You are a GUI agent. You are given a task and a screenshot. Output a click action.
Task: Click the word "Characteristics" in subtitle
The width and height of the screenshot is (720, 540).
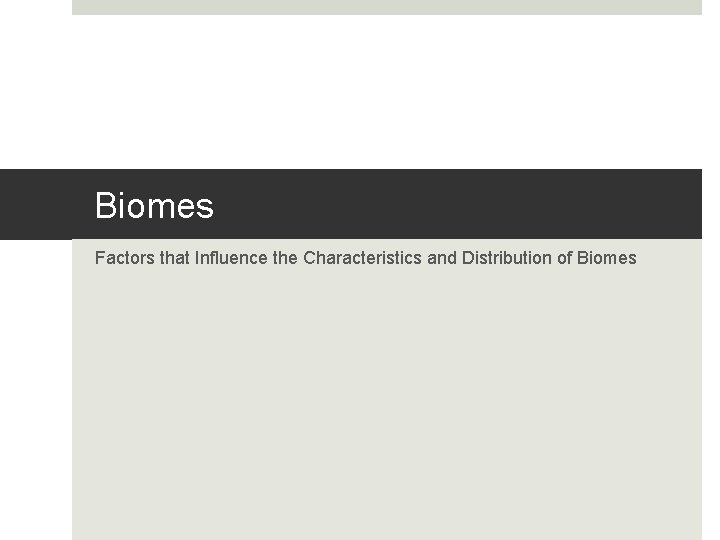(362, 258)
